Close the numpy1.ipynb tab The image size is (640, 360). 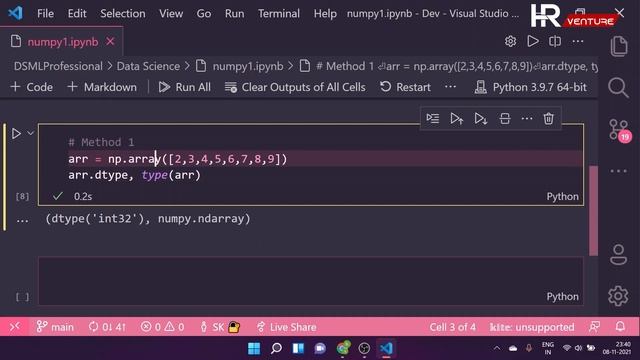110,42
